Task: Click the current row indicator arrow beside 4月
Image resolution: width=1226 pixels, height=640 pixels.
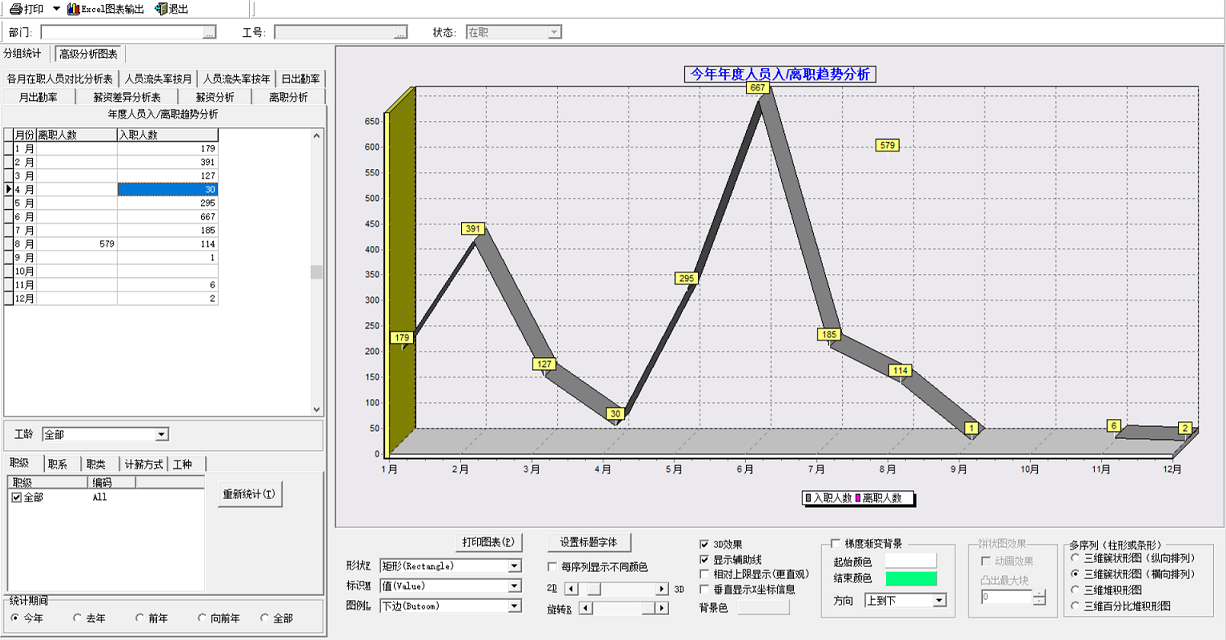Action: pyautogui.click(x=9, y=189)
